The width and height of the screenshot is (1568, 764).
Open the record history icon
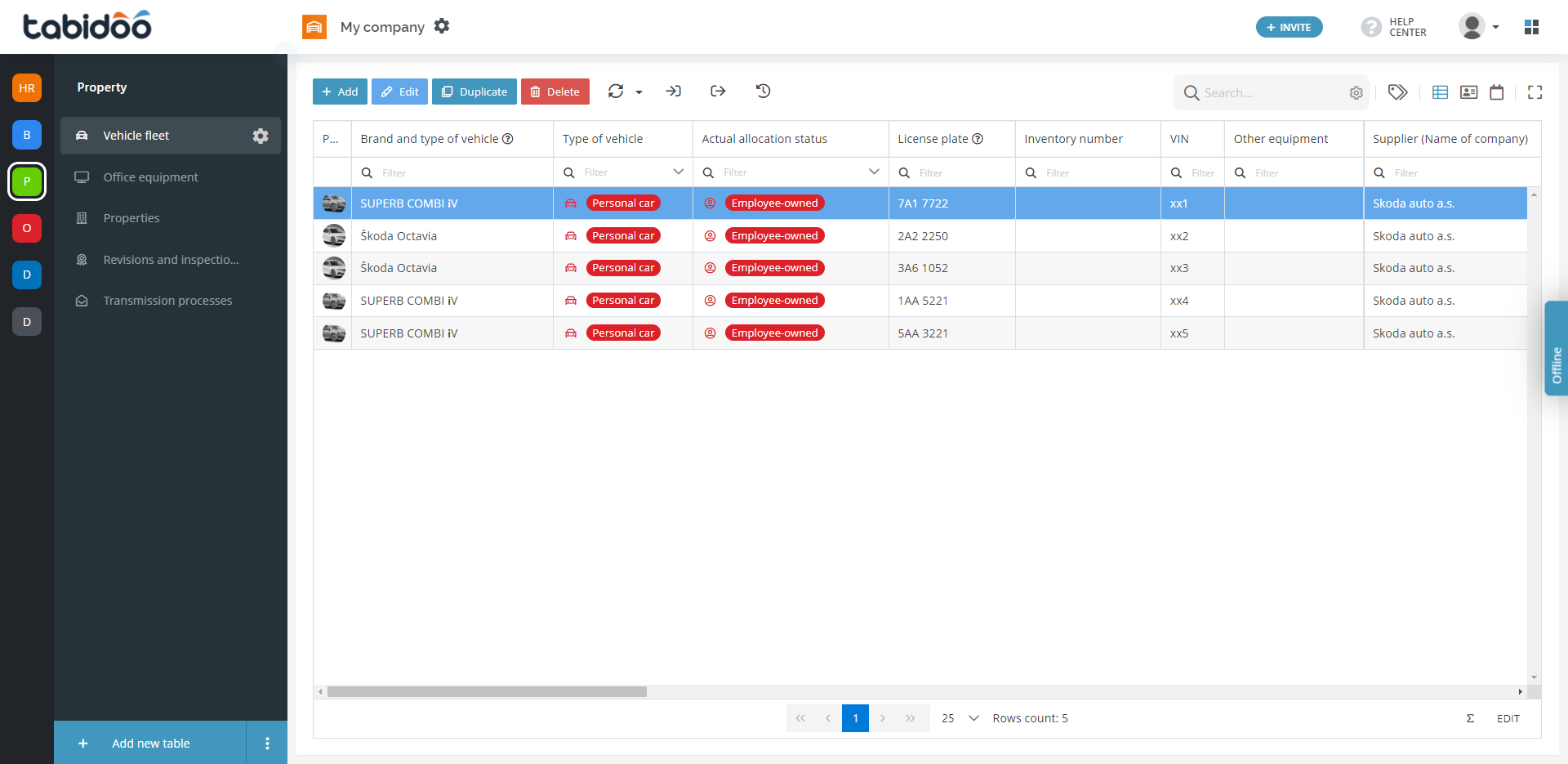(x=764, y=92)
